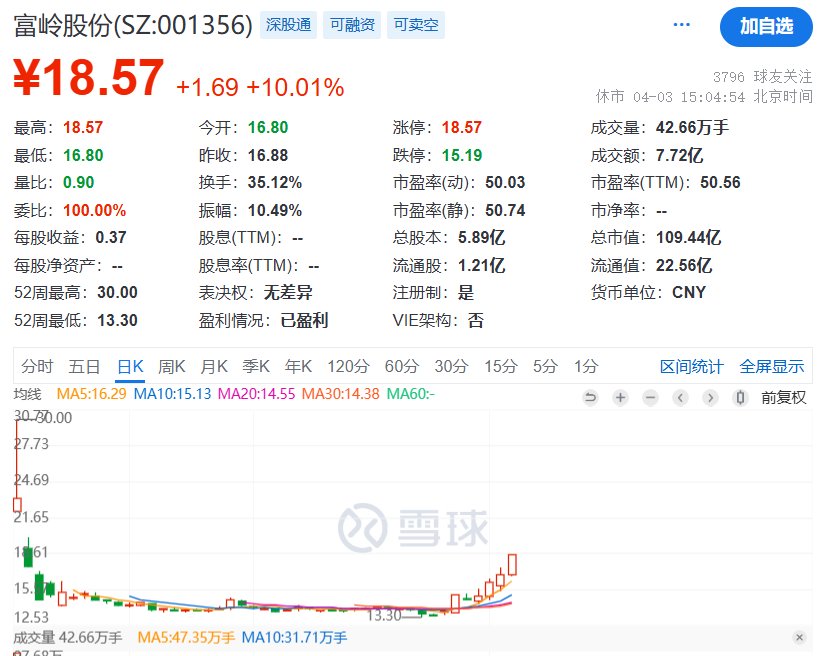The image size is (825, 656).
Task: Zoom out of the K-line chart
Action: [650, 398]
